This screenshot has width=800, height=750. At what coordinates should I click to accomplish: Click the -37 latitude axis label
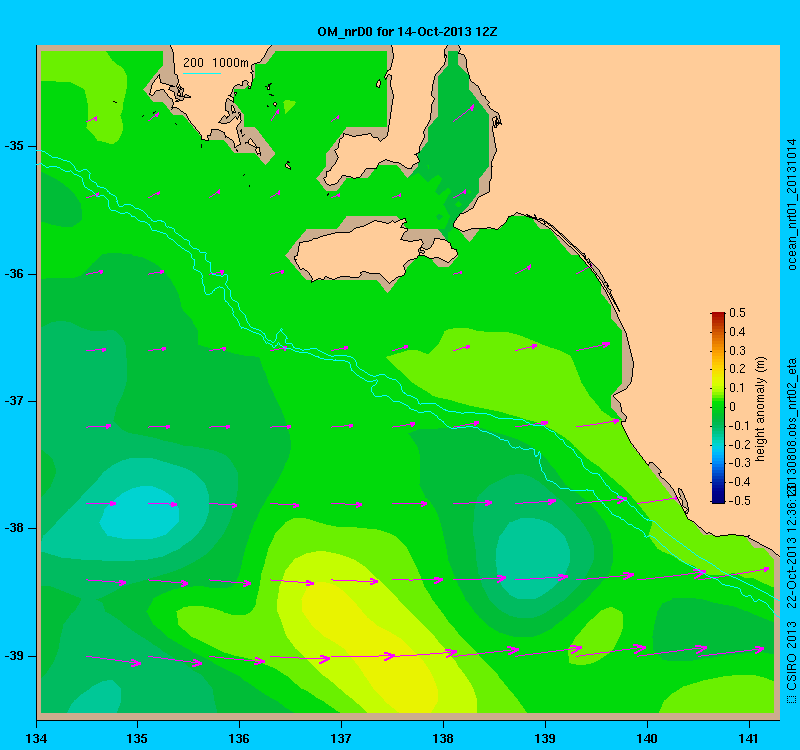click(14, 401)
